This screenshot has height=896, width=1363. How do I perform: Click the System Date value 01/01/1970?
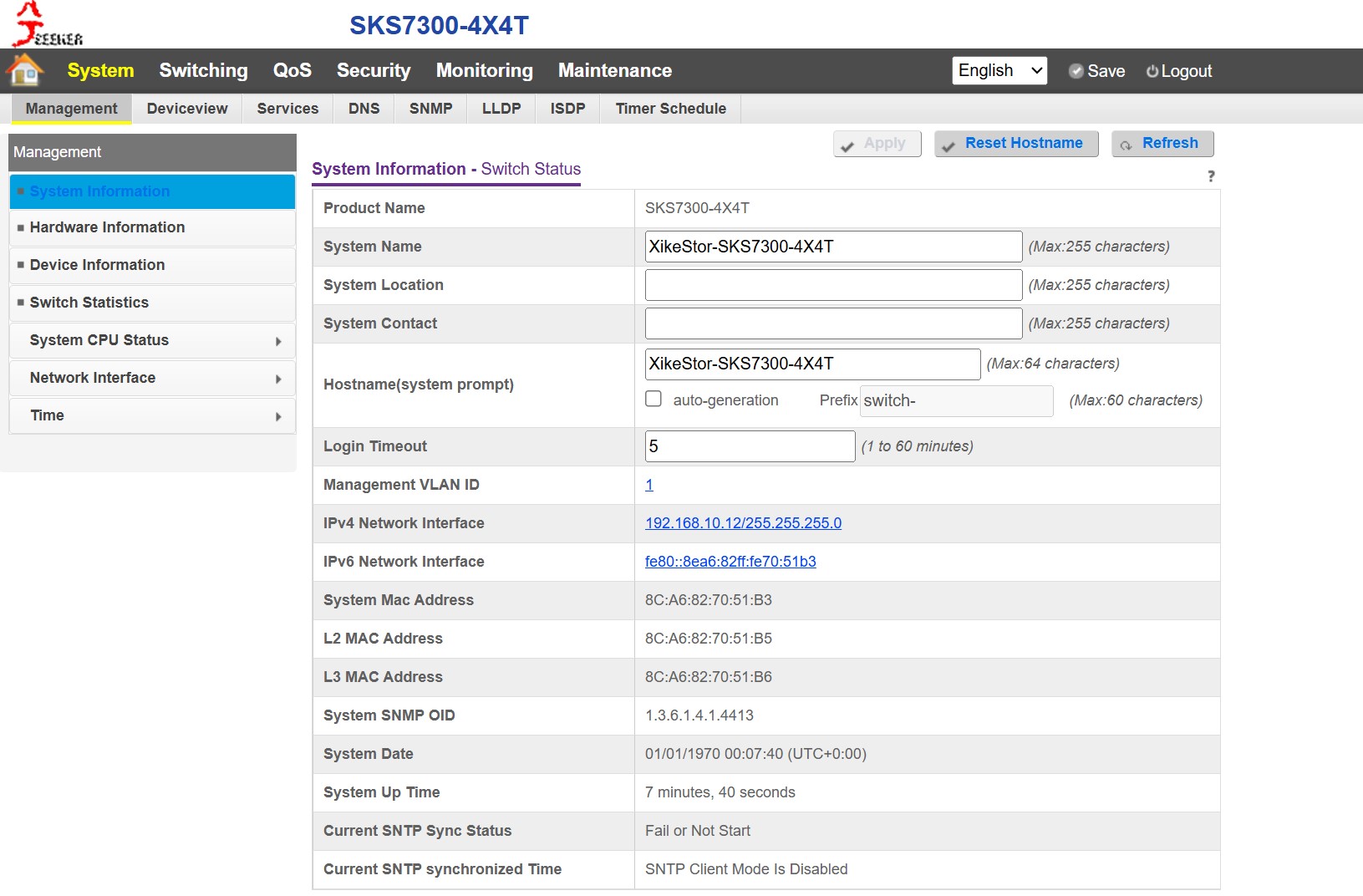[755, 754]
